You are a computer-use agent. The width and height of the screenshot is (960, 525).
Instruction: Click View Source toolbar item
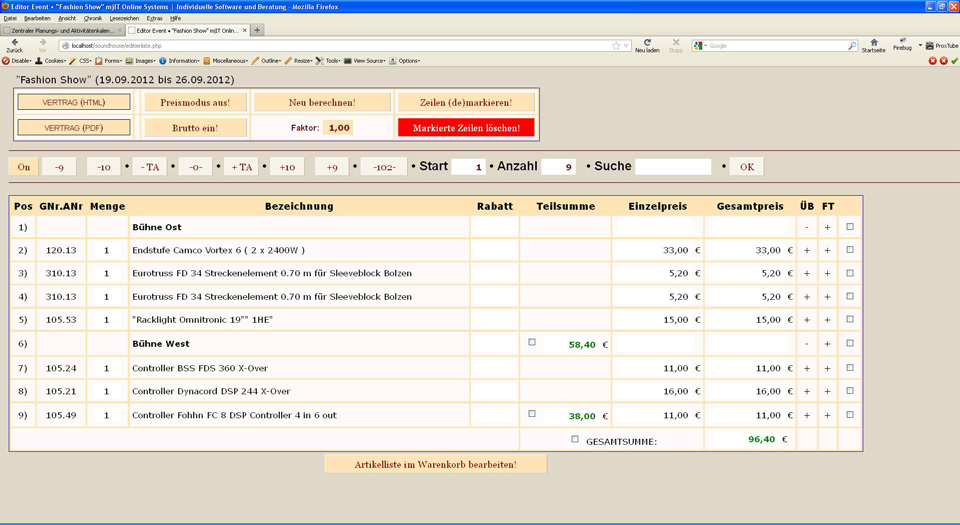[x=365, y=61]
